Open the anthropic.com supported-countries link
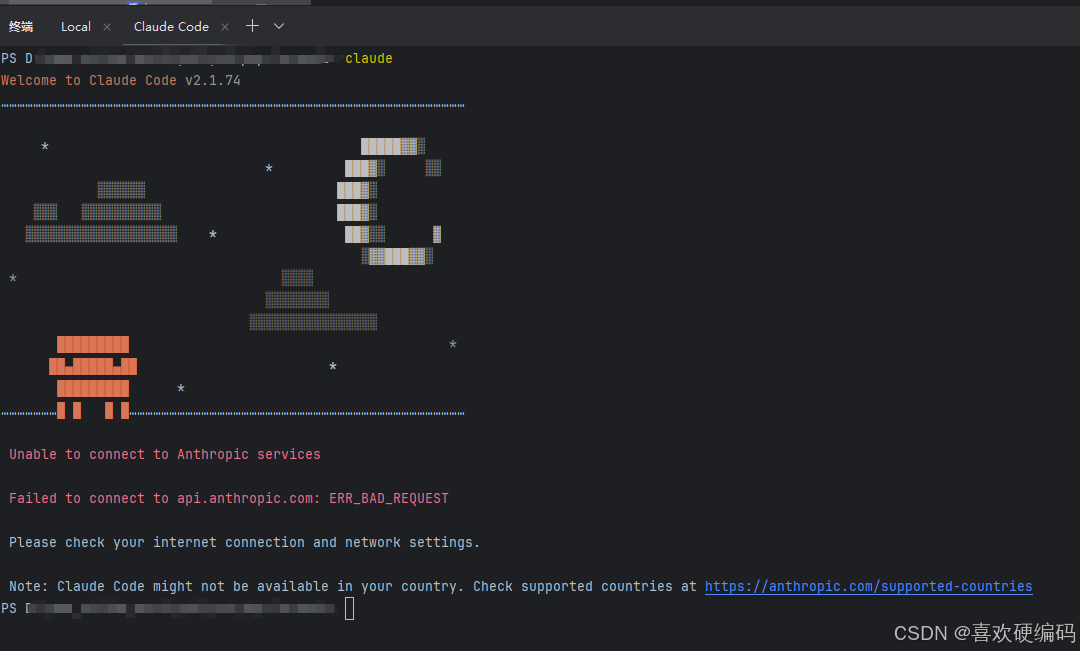Screen dimensions: 1080x651 pos(868,586)
